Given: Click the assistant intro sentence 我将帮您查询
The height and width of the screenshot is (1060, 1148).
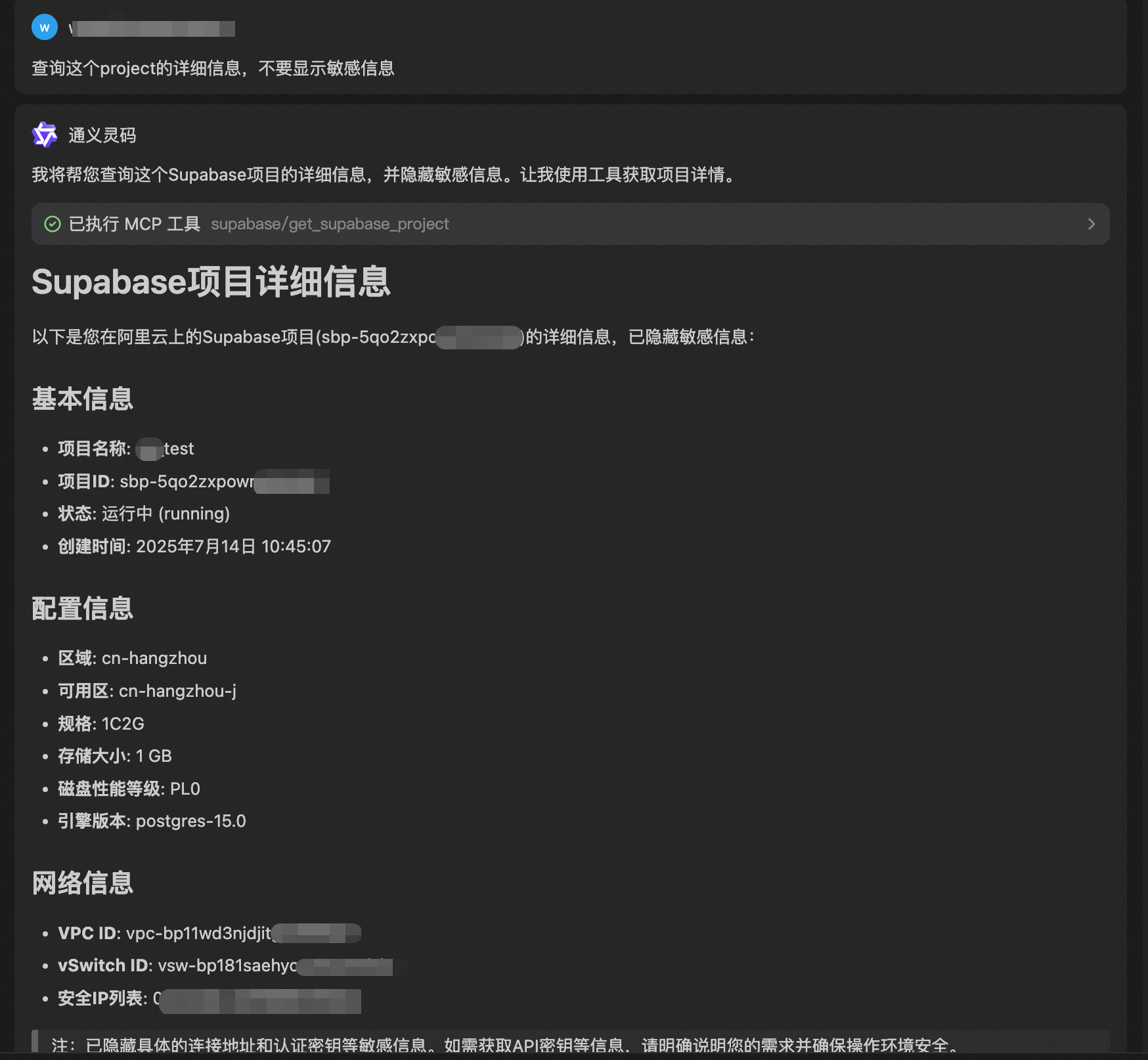Looking at the screenshot, I should pos(386,175).
